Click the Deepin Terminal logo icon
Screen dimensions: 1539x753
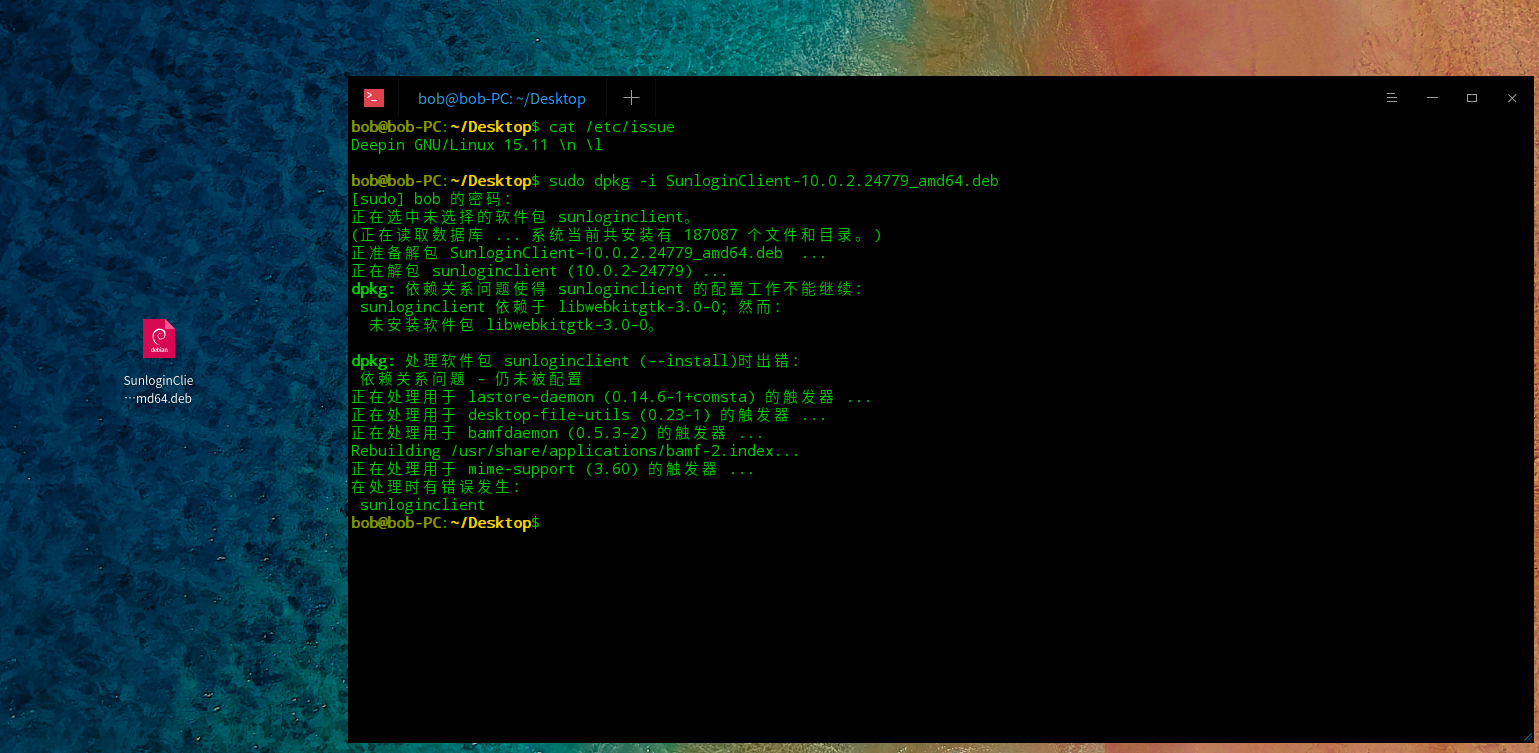[373, 98]
